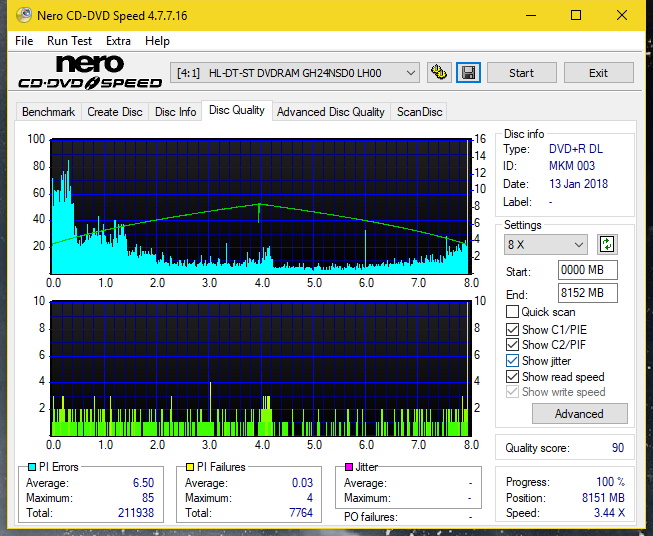Open the drive options tools icon
Image resolution: width=653 pixels, height=536 pixels.
click(x=439, y=73)
